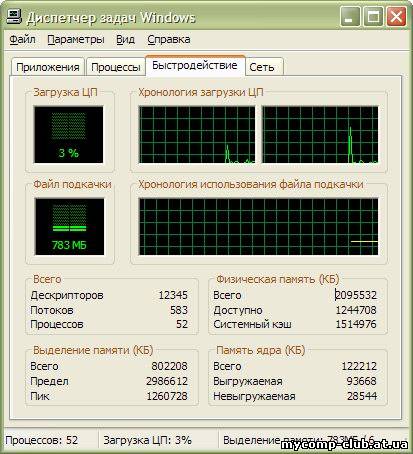Open the Файл menu
The height and width of the screenshot is (454, 413).
click(x=22, y=39)
